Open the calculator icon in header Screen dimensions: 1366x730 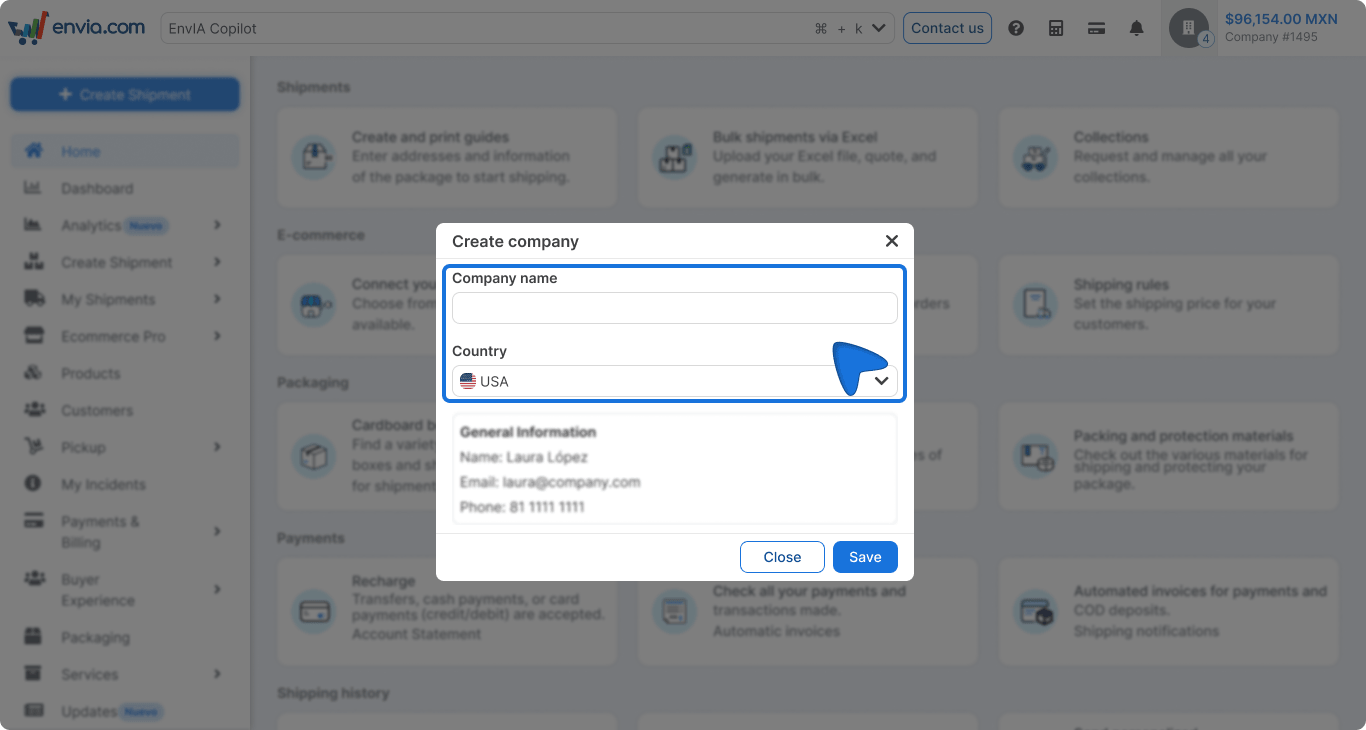coord(1056,28)
